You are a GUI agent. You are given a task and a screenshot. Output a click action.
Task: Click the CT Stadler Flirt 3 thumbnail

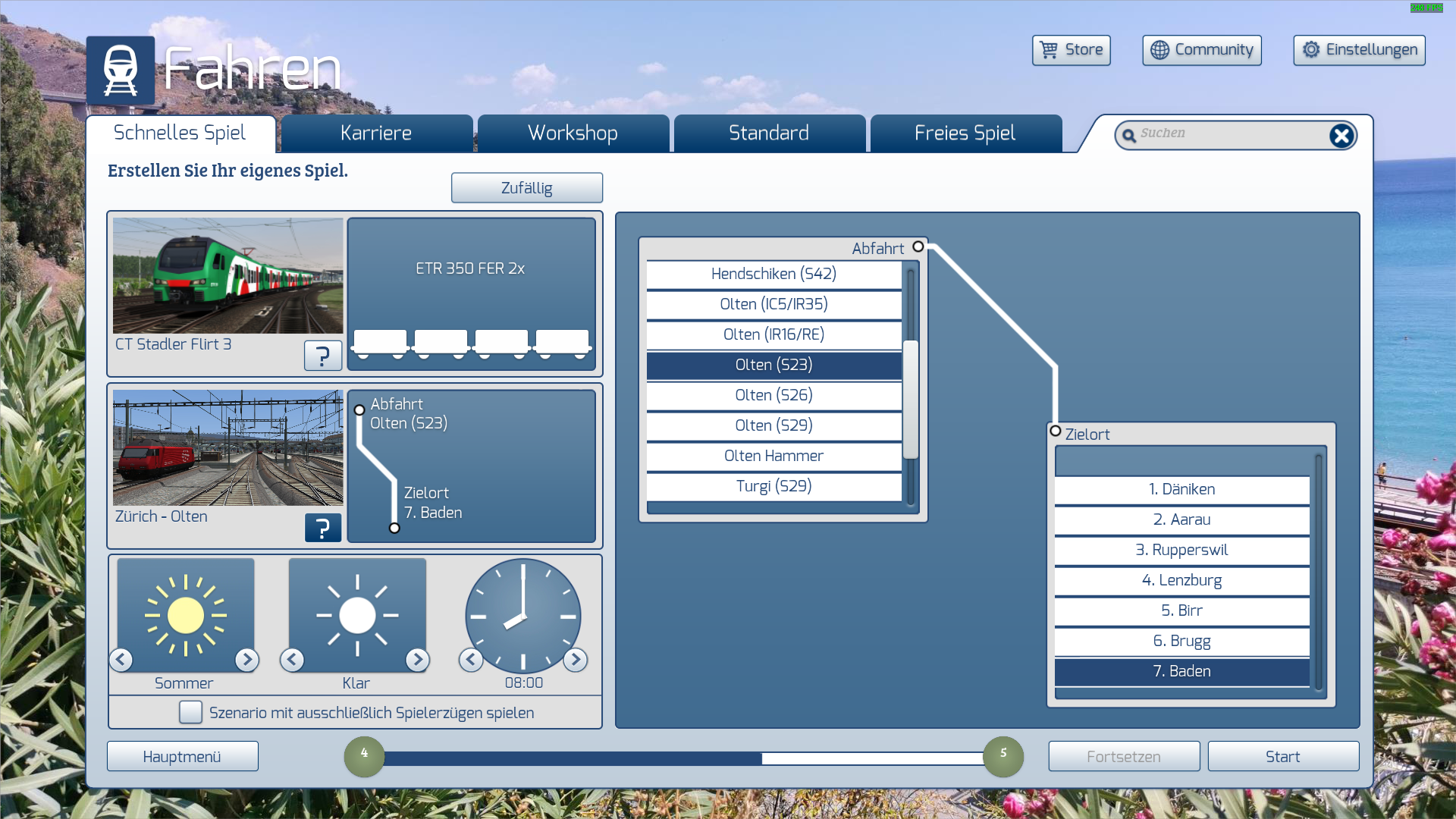[x=227, y=276]
